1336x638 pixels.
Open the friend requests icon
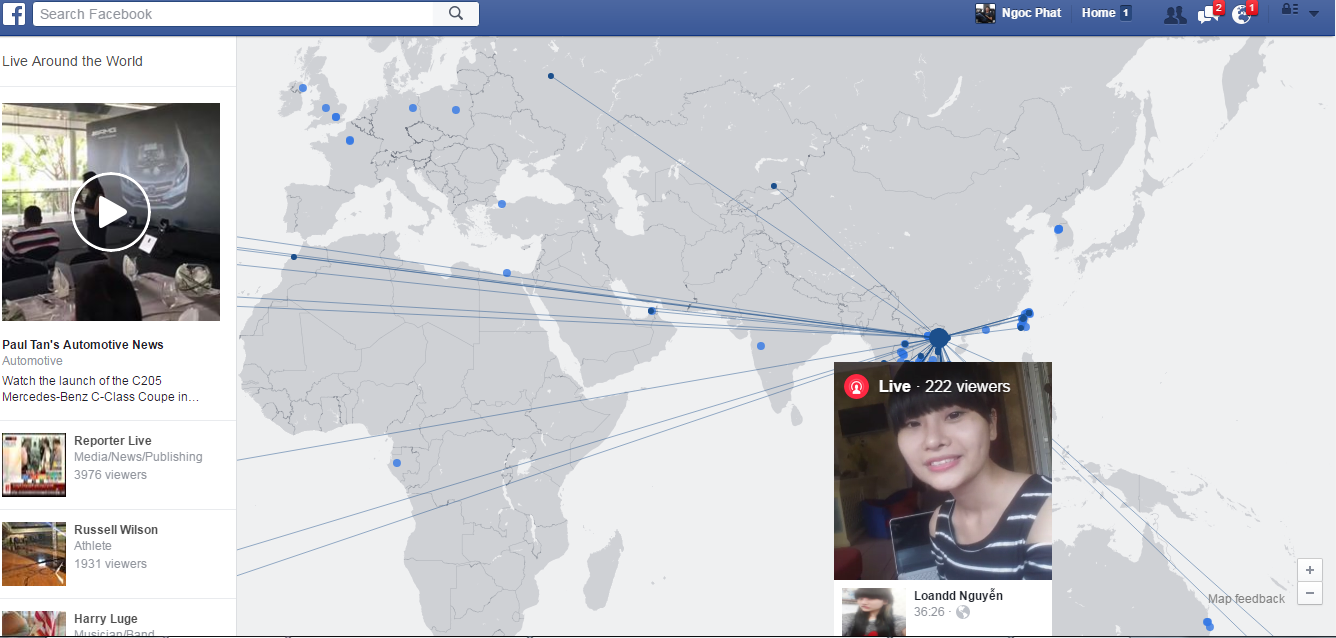1174,14
